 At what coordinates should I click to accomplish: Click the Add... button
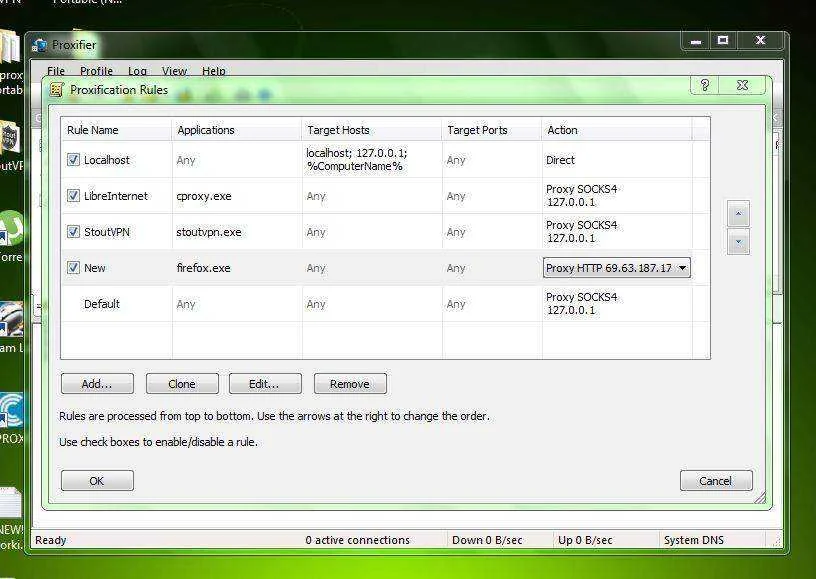click(x=97, y=384)
